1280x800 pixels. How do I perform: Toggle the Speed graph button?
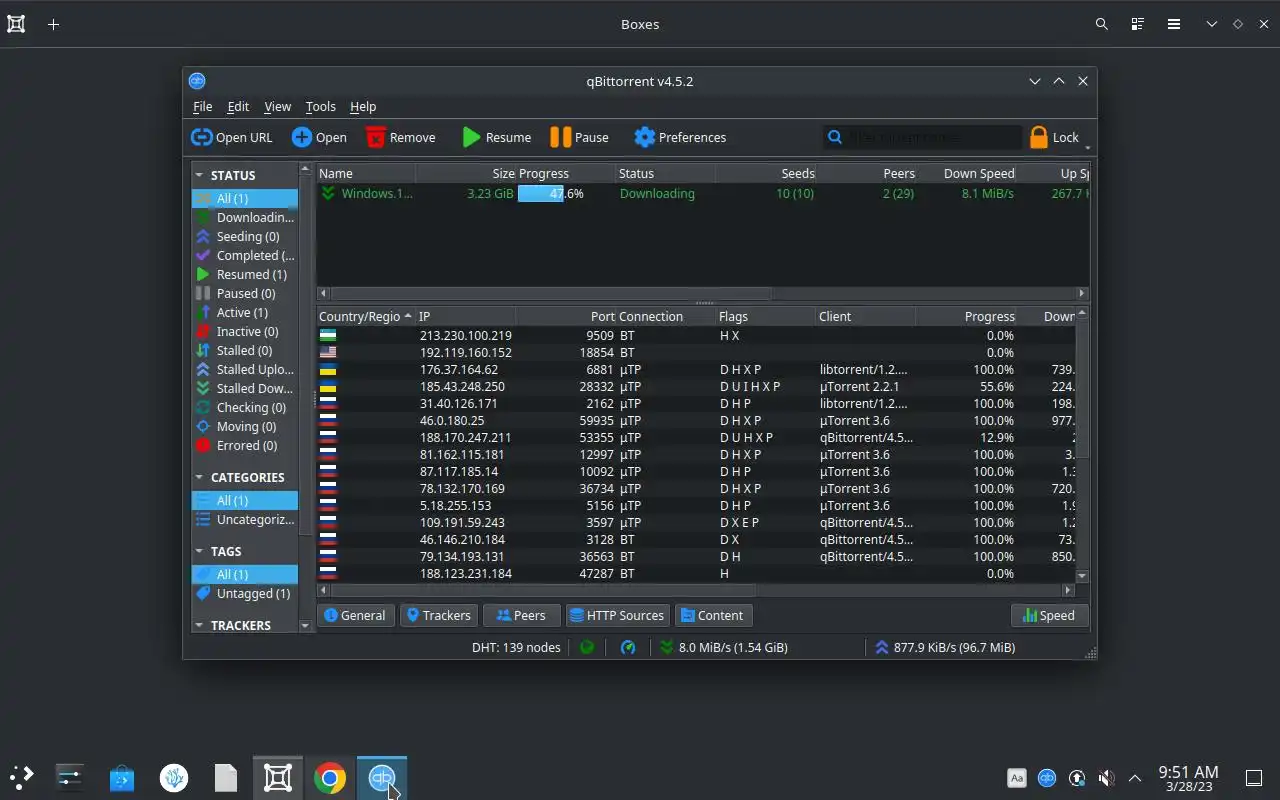[x=1049, y=615]
